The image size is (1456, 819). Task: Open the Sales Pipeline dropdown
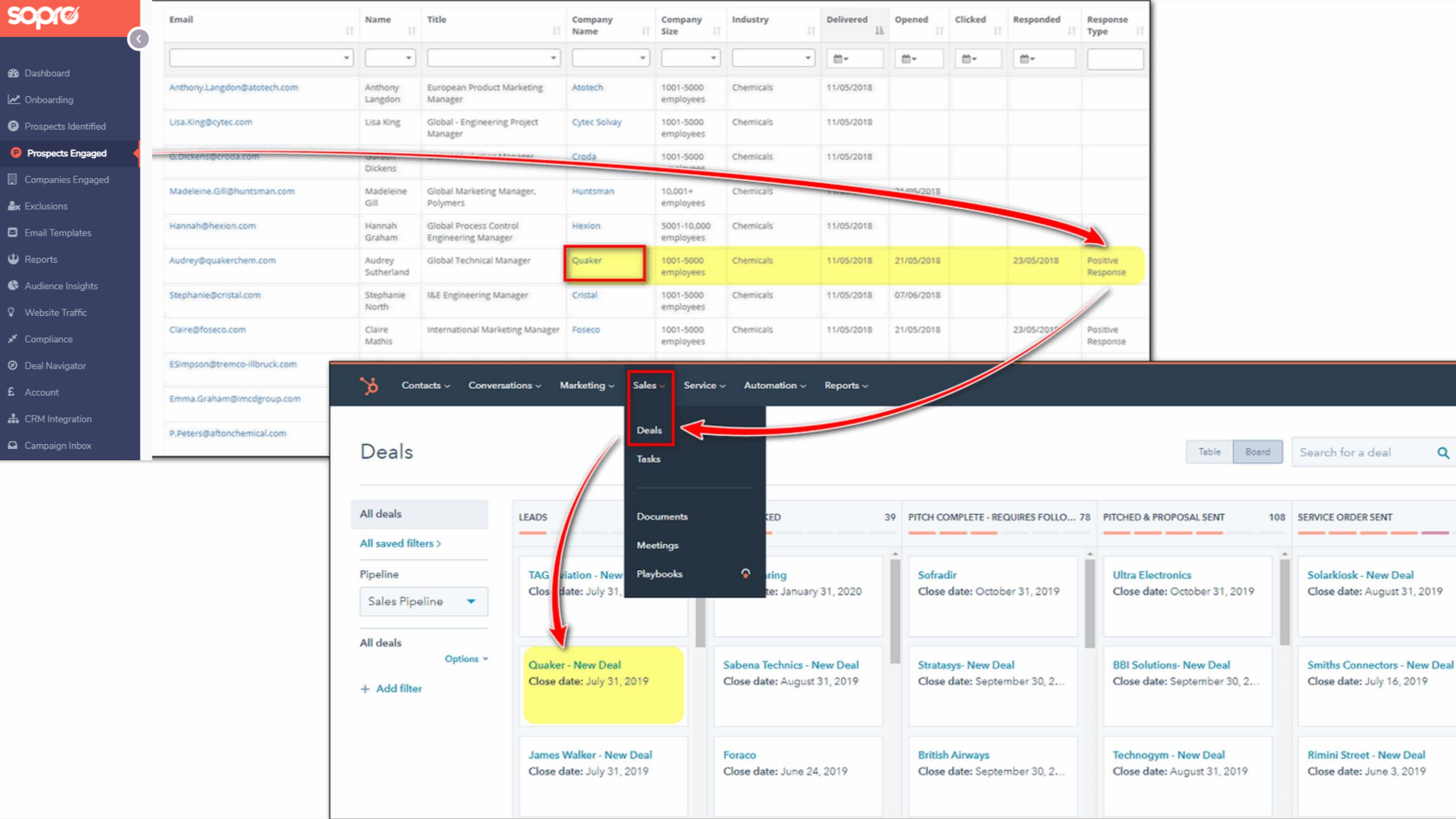click(x=423, y=601)
